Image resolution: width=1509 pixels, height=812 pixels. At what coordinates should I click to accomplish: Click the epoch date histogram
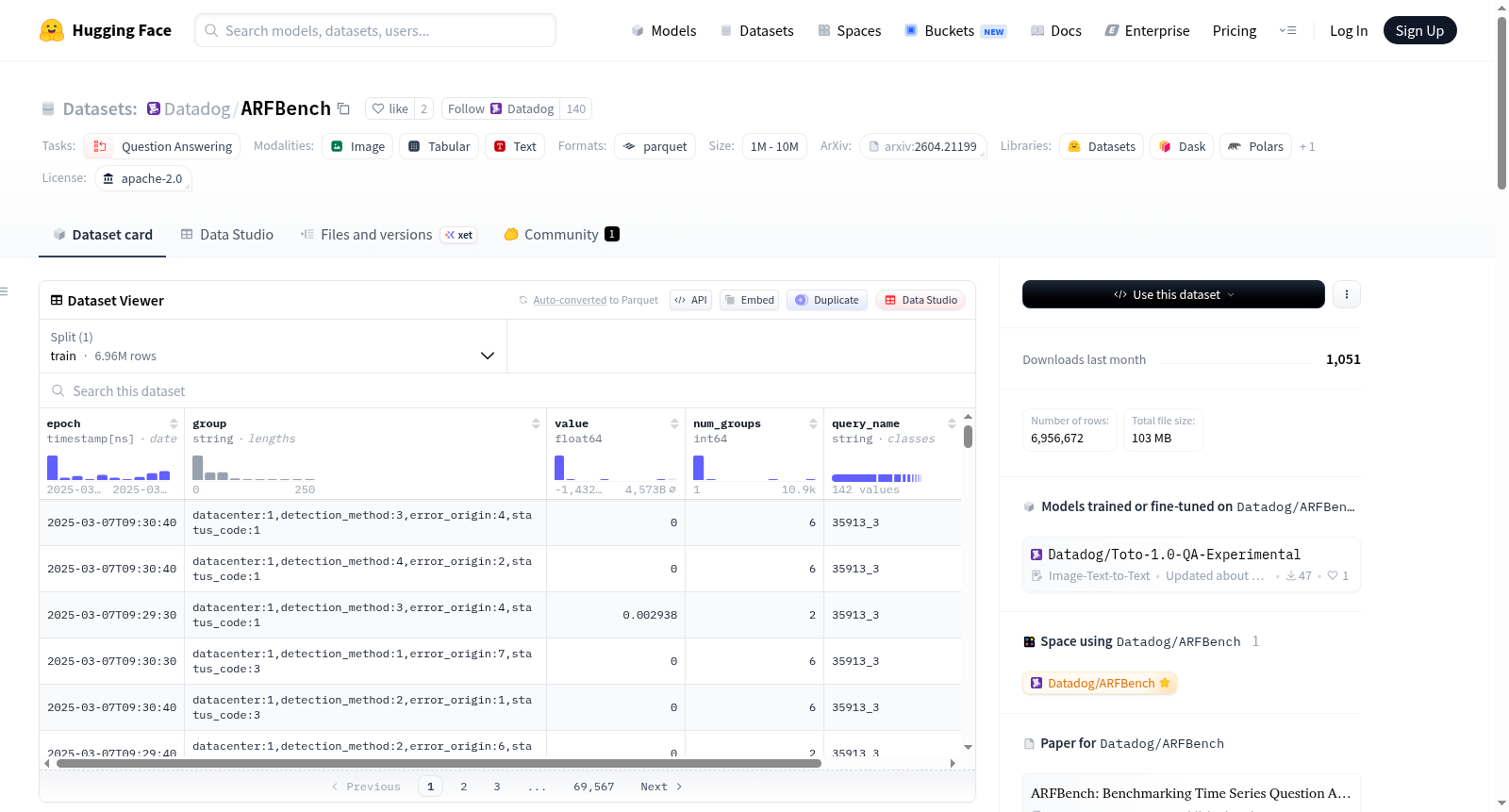[x=108, y=468]
